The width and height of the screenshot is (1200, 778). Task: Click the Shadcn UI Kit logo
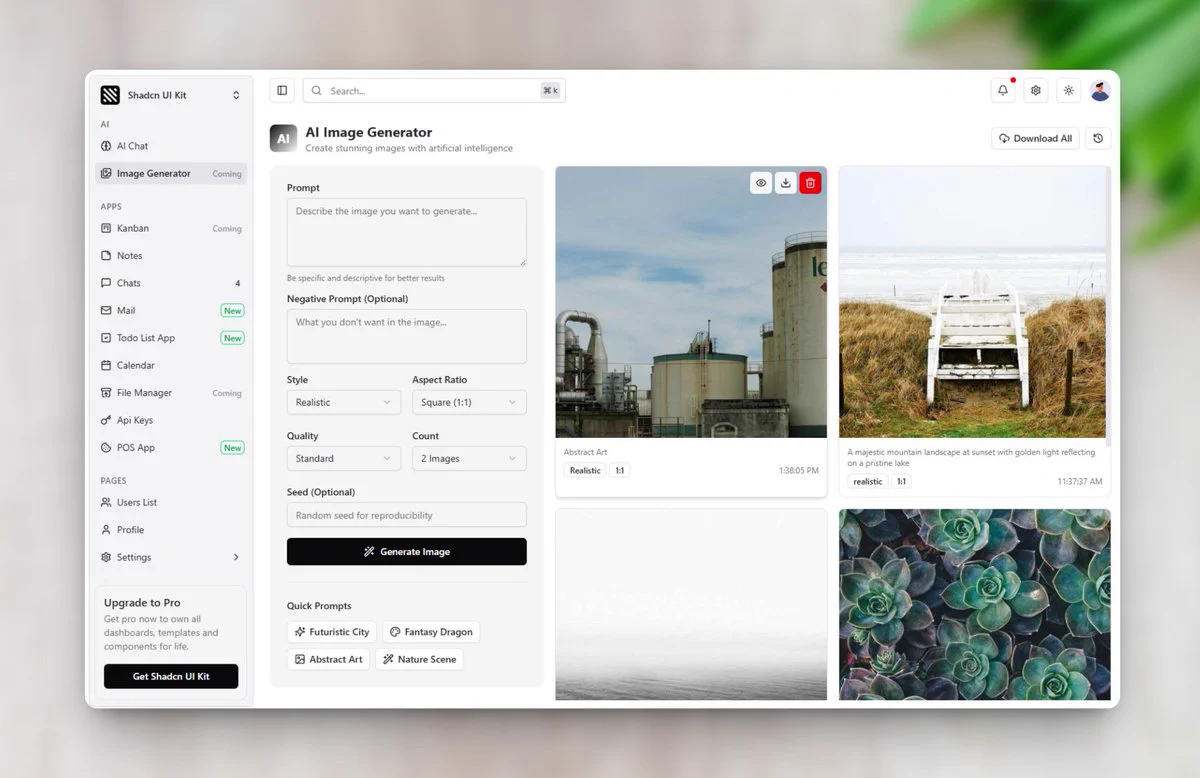pos(110,95)
